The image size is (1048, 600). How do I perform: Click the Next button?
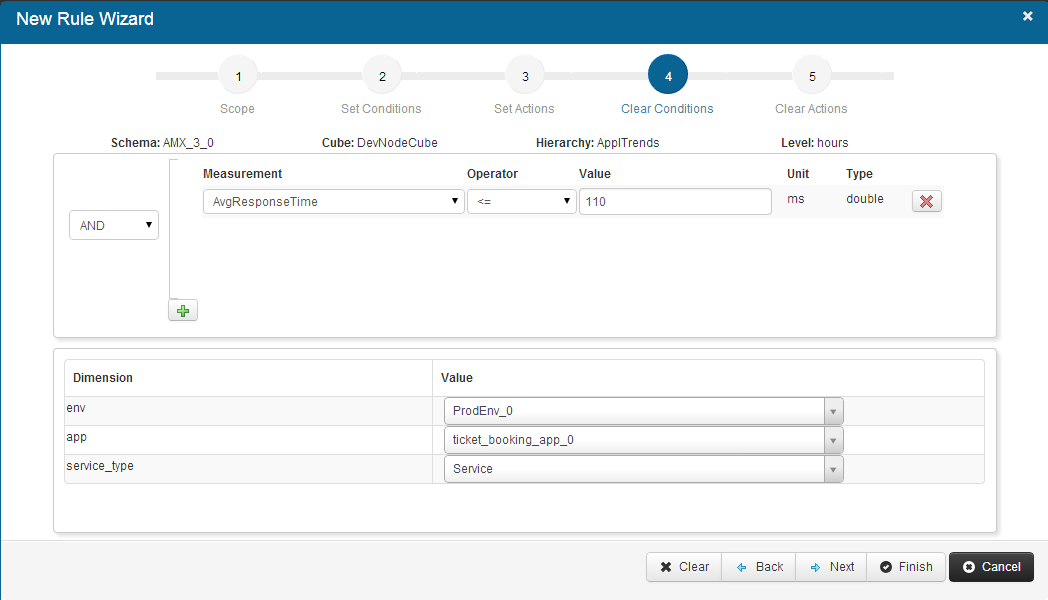[x=832, y=567]
